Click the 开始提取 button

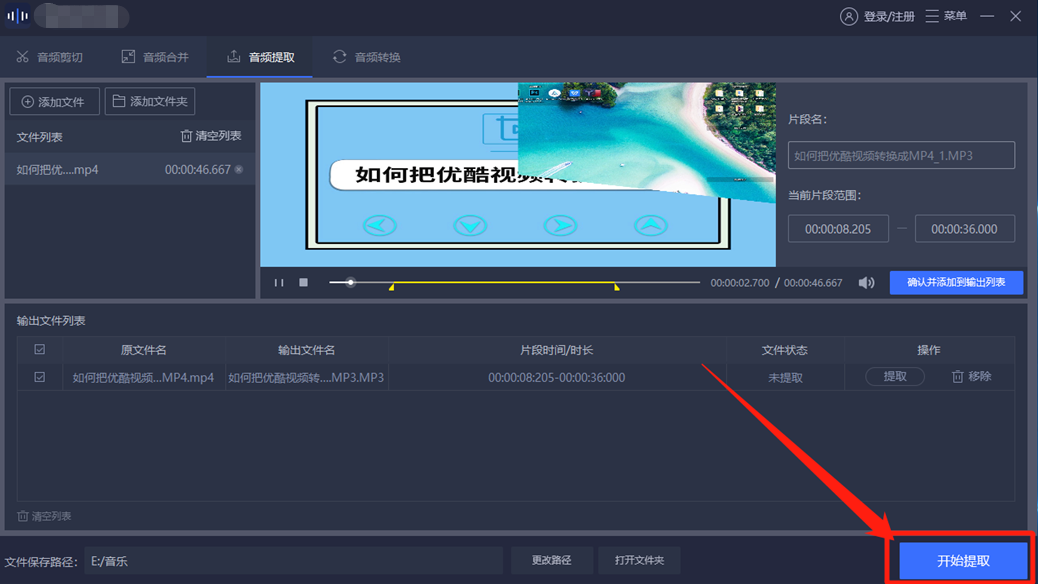[x=963, y=561]
